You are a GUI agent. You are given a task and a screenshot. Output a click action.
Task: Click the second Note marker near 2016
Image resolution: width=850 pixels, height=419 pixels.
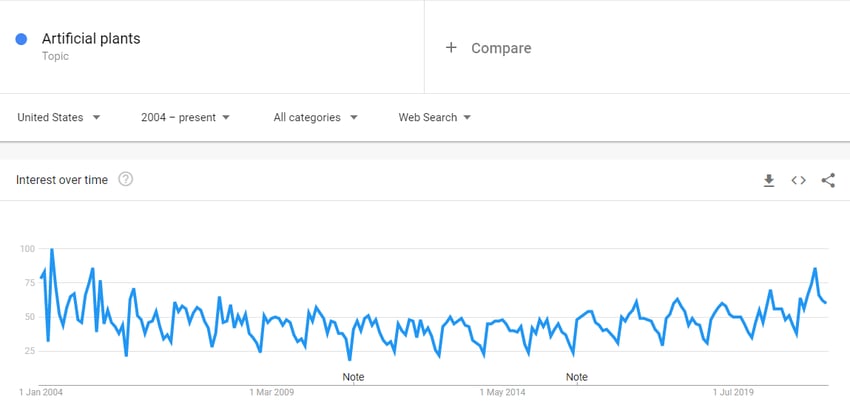577,377
